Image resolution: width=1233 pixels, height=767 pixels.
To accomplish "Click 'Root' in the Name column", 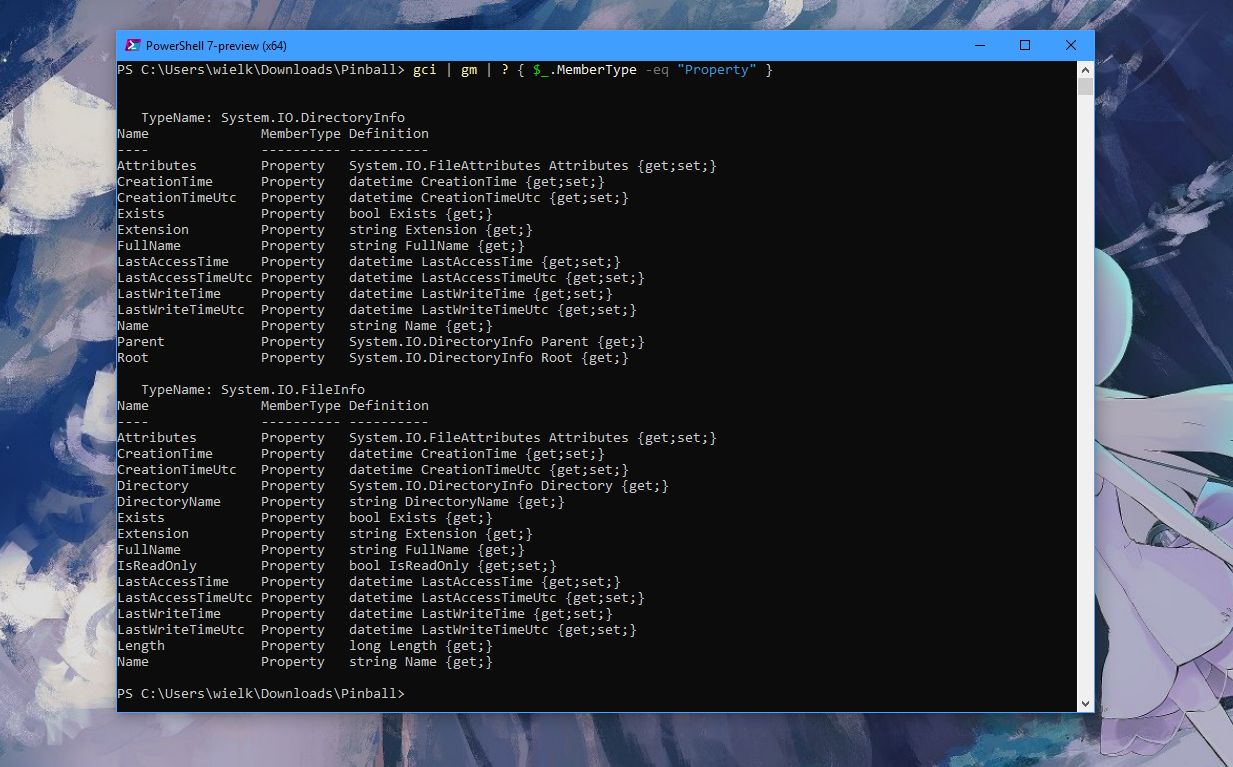I will [133, 358].
